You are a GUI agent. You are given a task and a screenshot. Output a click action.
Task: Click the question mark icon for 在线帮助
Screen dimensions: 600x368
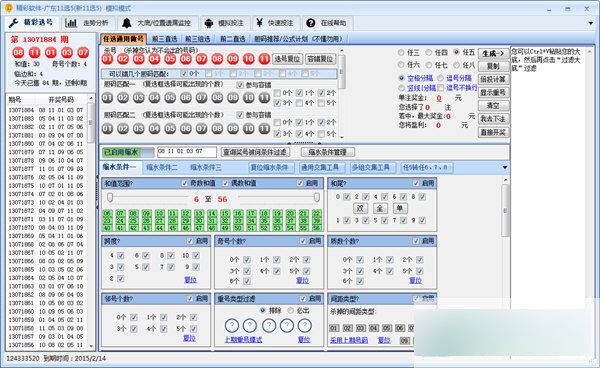pos(310,23)
